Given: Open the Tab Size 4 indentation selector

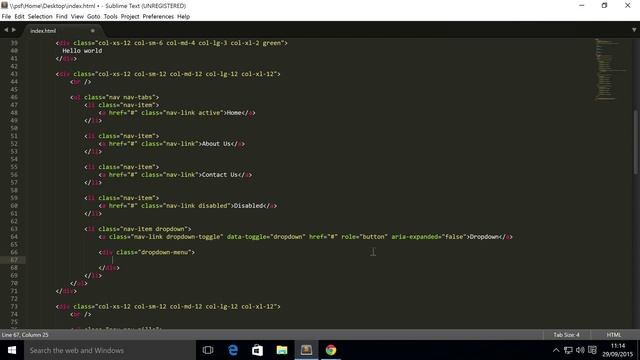Looking at the screenshot, I should pyautogui.click(x=566, y=335).
